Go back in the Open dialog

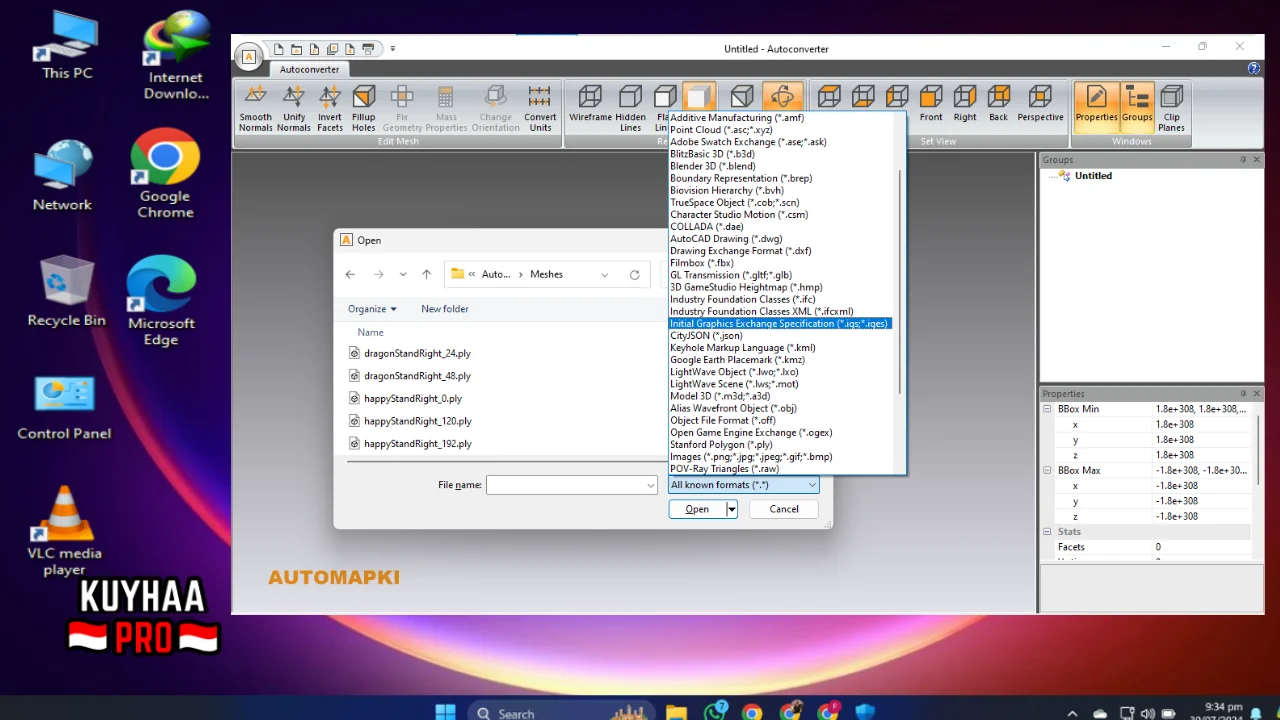point(350,274)
